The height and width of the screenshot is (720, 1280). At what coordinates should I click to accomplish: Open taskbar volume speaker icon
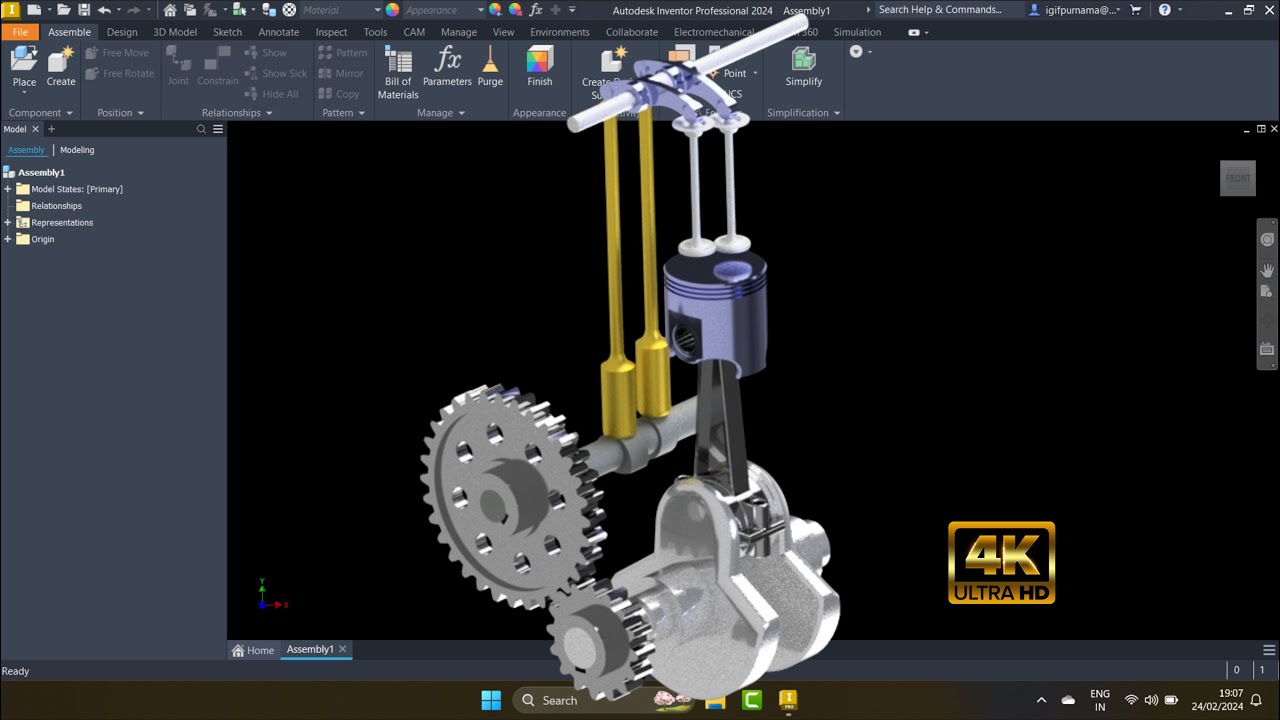(x=1151, y=700)
